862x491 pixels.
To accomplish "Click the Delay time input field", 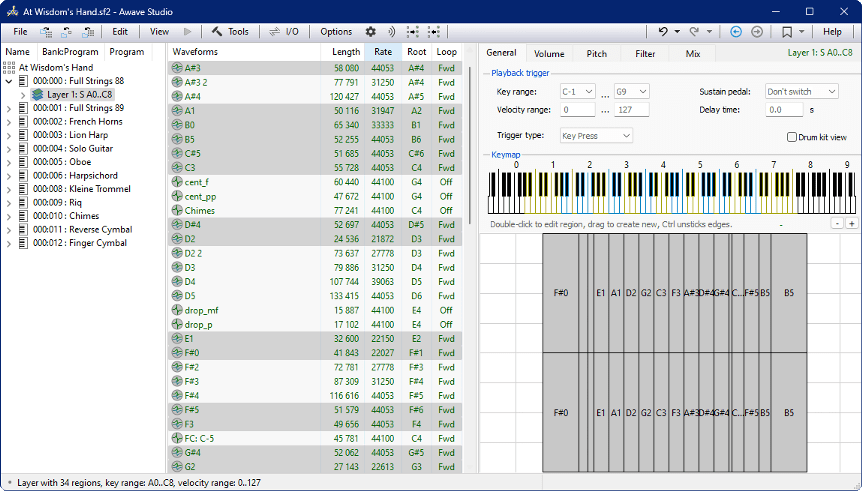I will (x=784, y=110).
